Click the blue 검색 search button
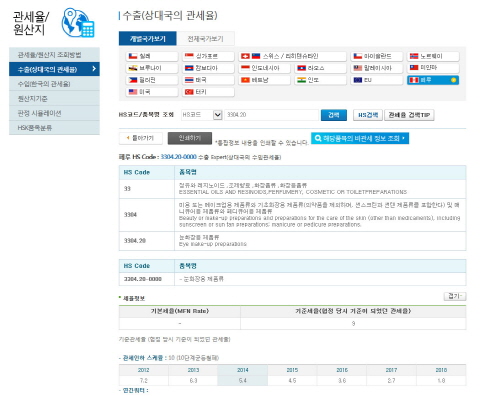The image size is (485, 396). pos(334,115)
